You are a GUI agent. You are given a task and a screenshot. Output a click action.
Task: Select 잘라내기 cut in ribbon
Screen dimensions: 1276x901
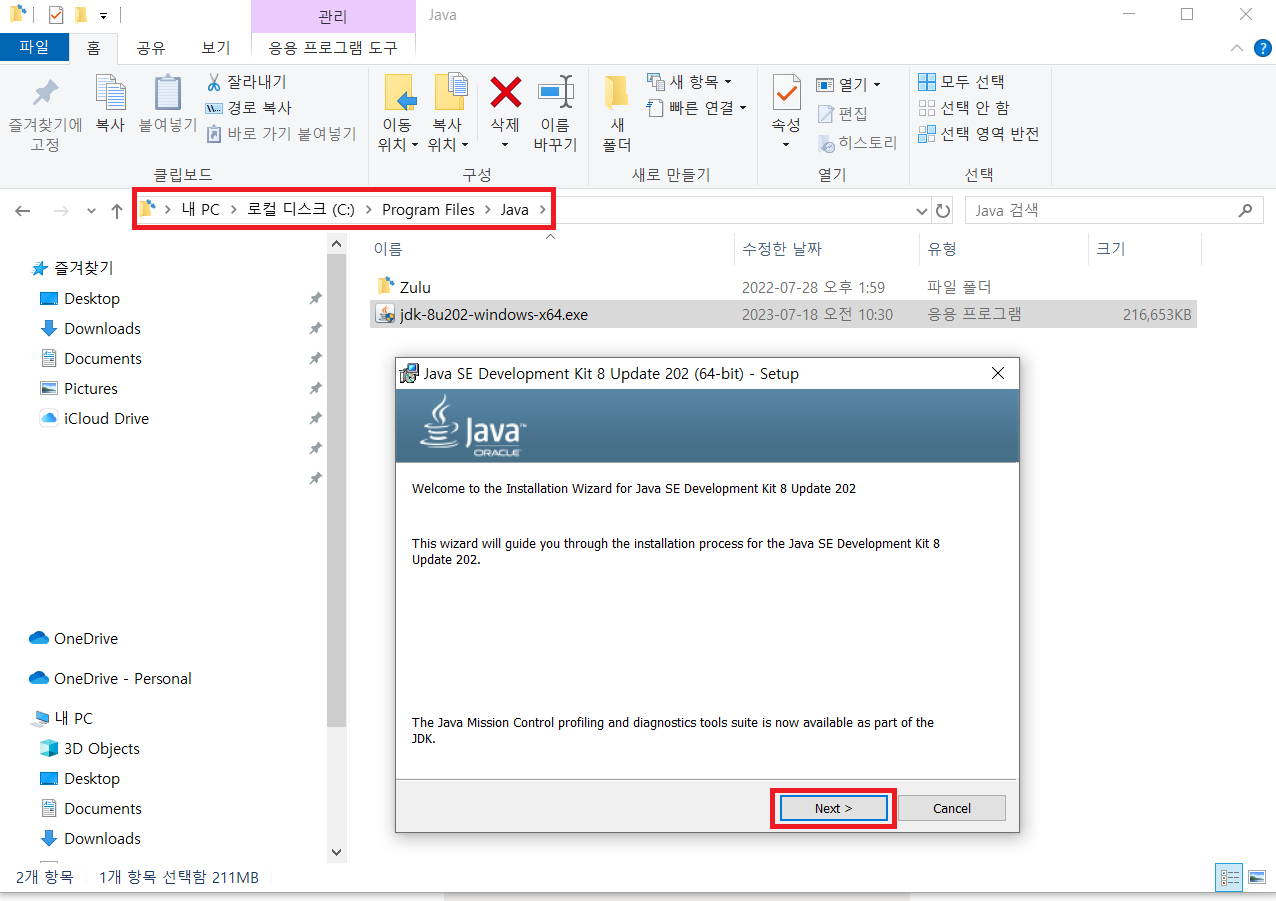click(x=246, y=82)
